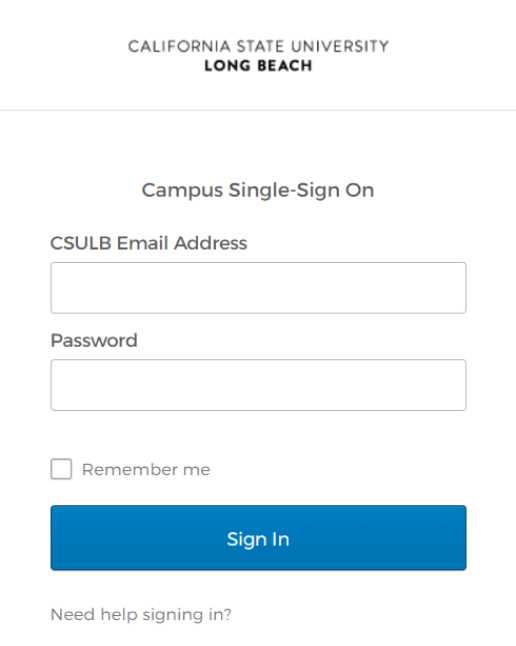516x646 pixels.
Task: Click the Campus Single-Sign On heading
Action: [258, 190]
